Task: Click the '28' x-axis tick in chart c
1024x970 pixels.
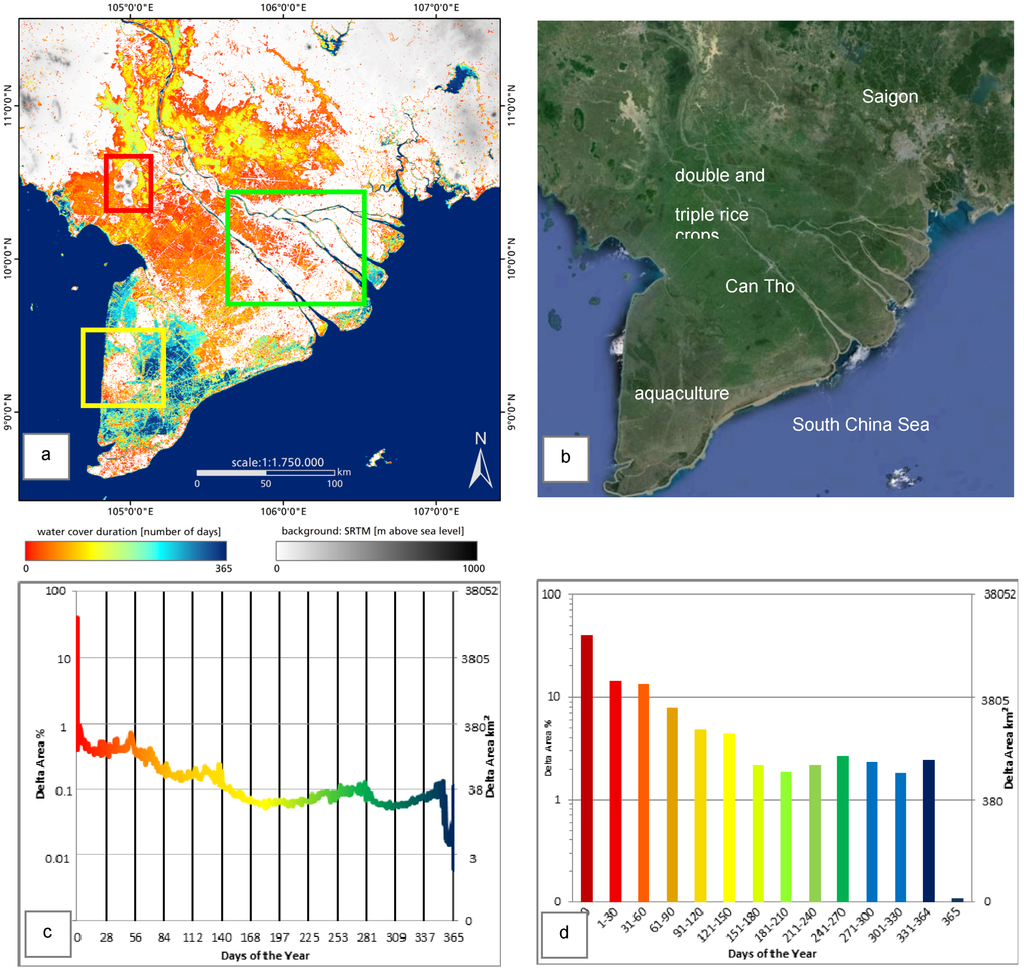Action: coord(106,937)
